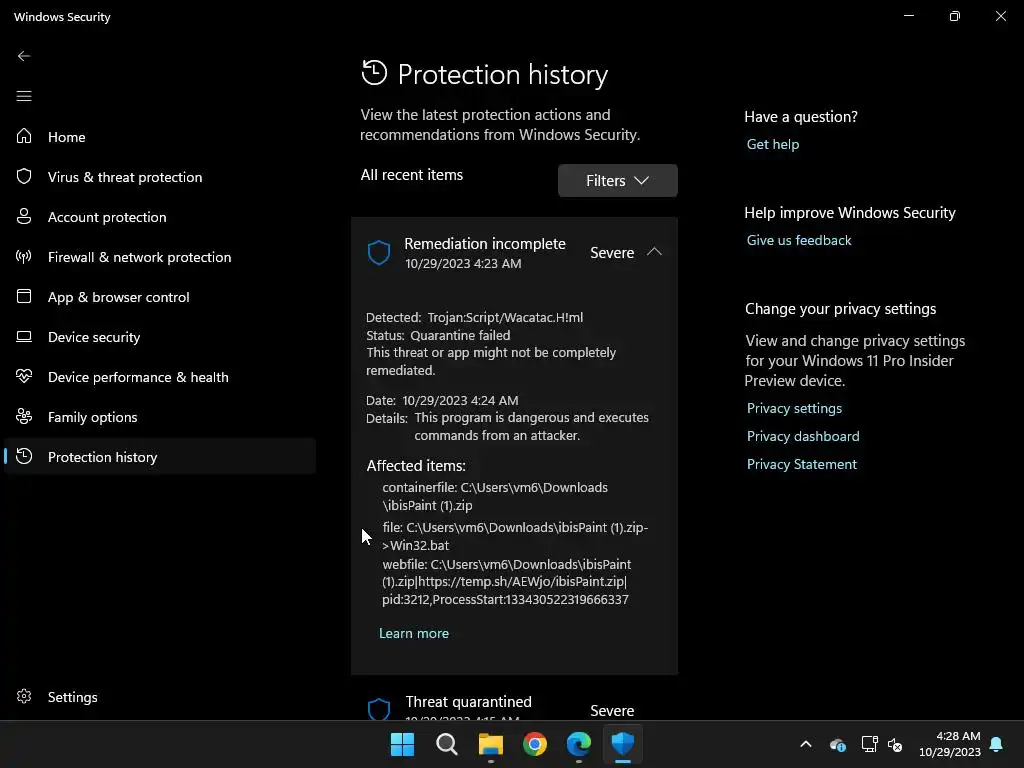
Task: Collapse the Remediation incomplete entry
Action: [x=654, y=252]
